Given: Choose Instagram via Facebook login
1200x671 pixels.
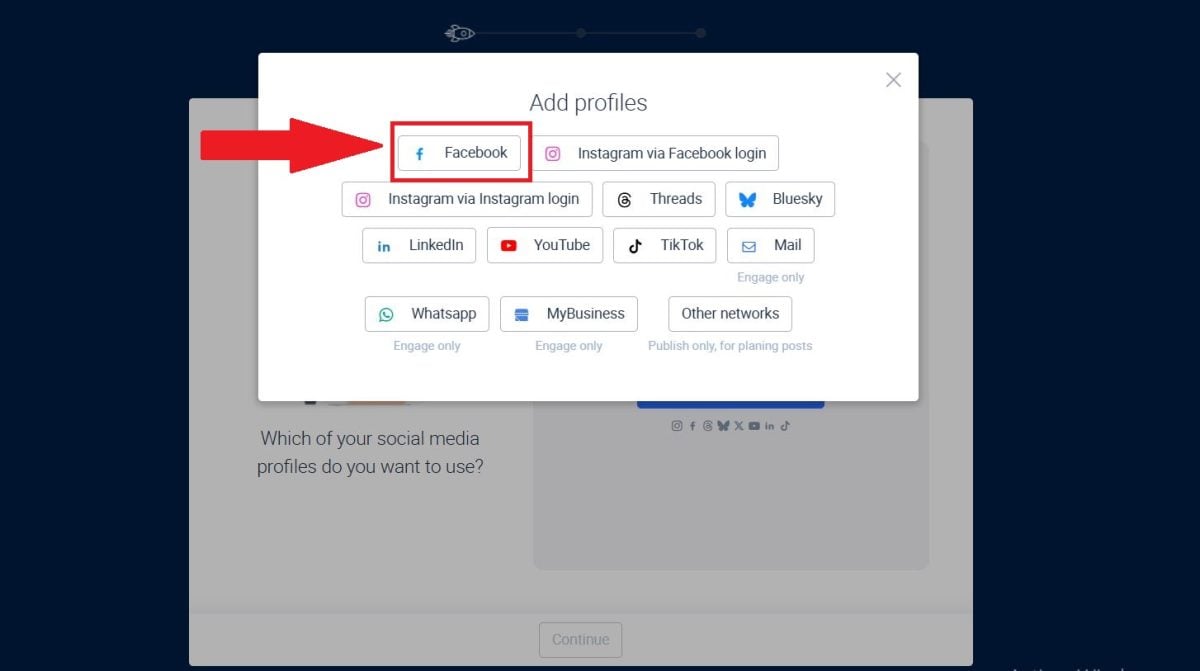Looking at the screenshot, I should click(655, 153).
